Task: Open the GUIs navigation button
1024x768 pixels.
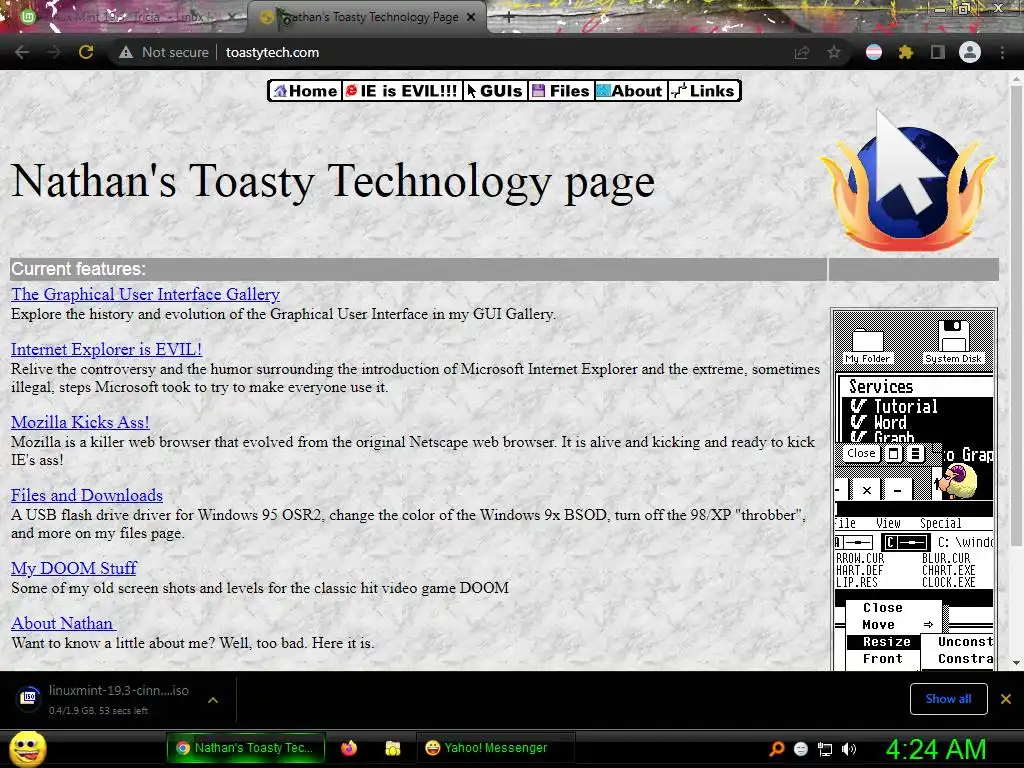Action: click(x=495, y=91)
